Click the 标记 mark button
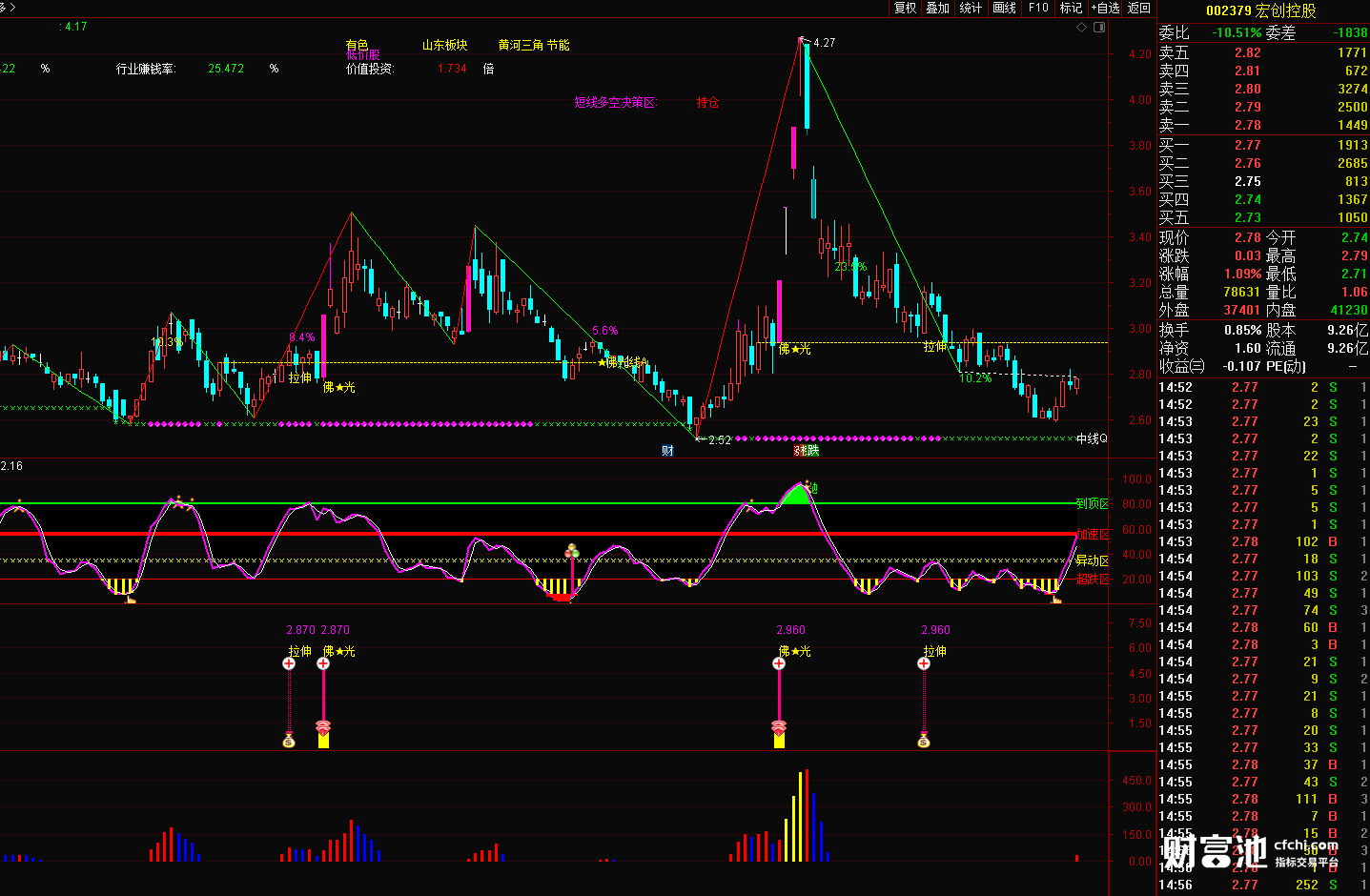 click(x=1071, y=8)
